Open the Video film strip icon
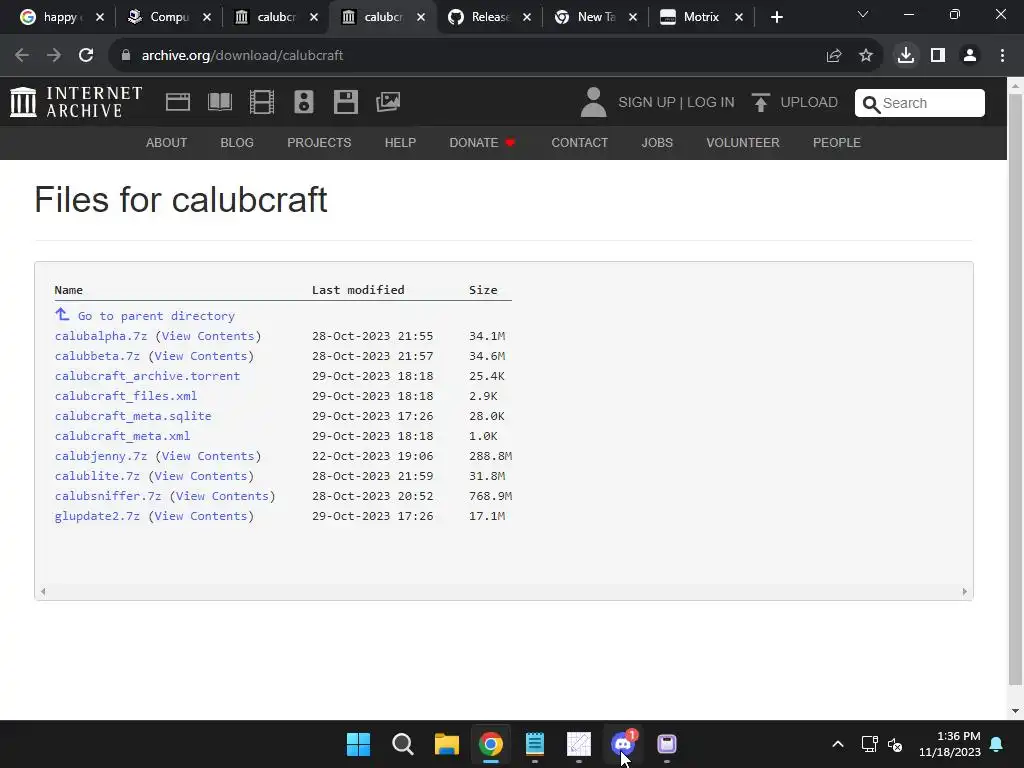This screenshot has width=1024, height=768. point(262,102)
